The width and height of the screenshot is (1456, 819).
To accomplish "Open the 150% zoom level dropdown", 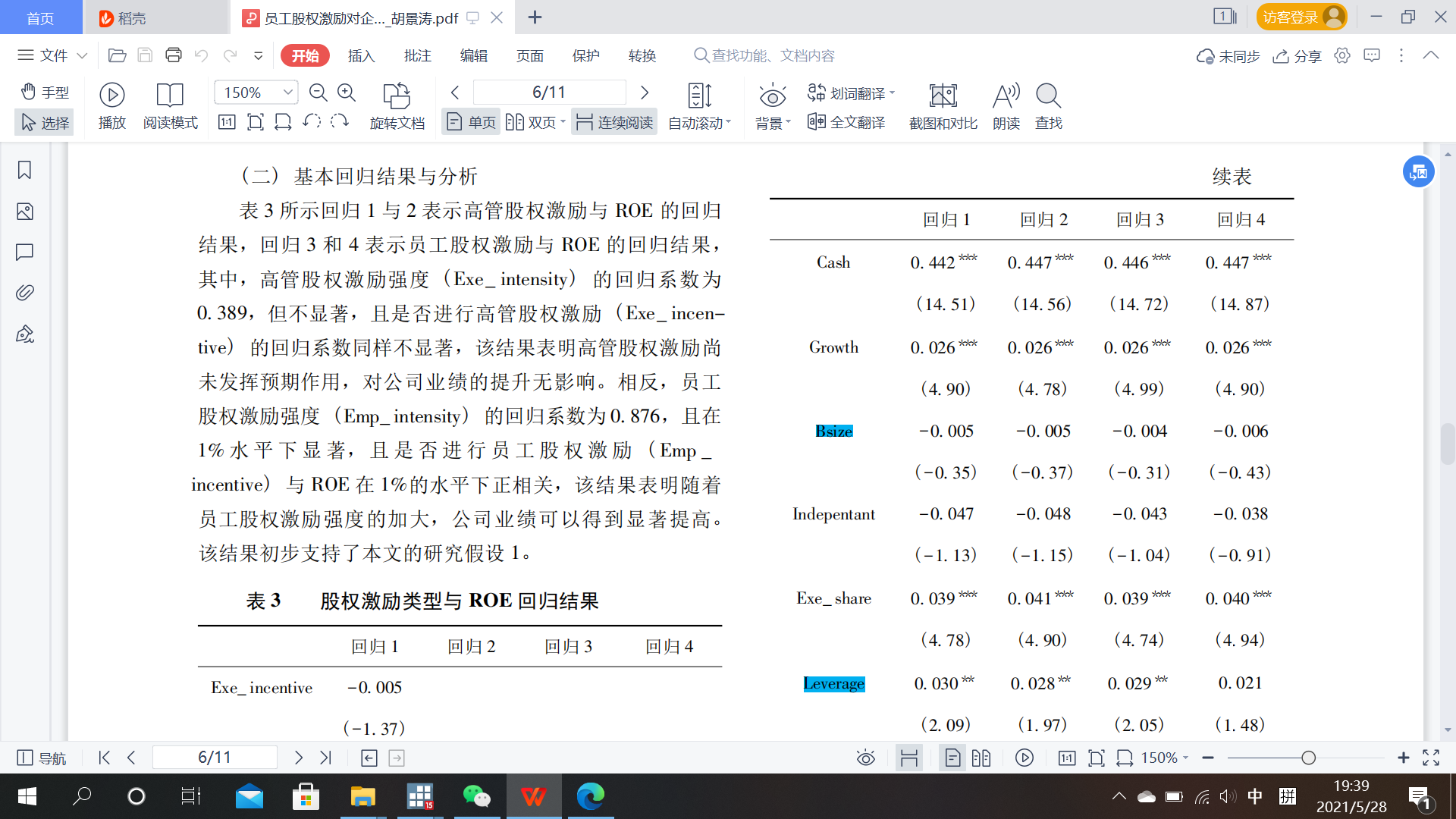I will 288,93.
